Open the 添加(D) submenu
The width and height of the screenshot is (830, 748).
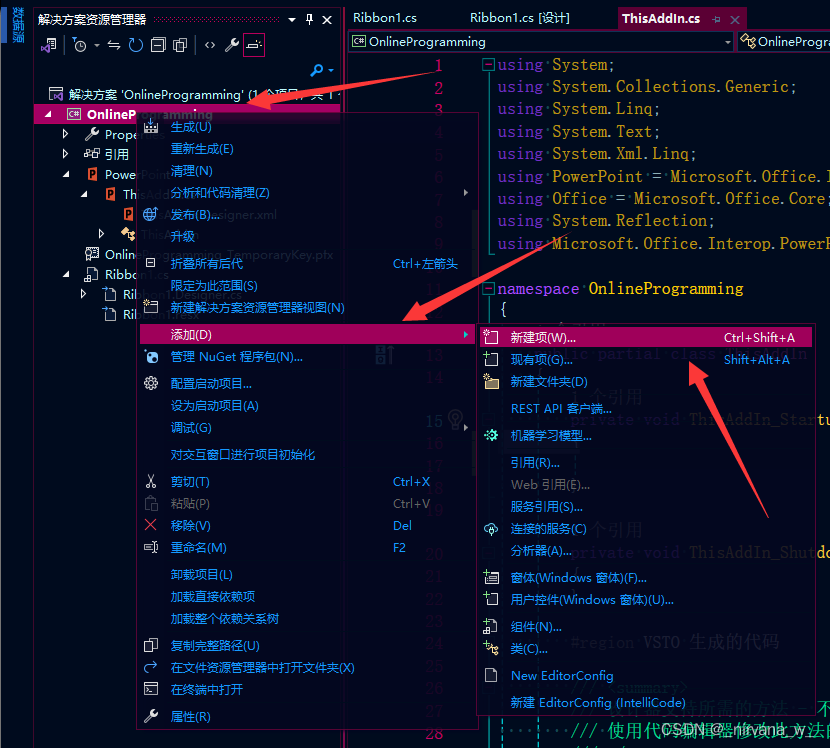pyautogui.click(x=305, y=335)
